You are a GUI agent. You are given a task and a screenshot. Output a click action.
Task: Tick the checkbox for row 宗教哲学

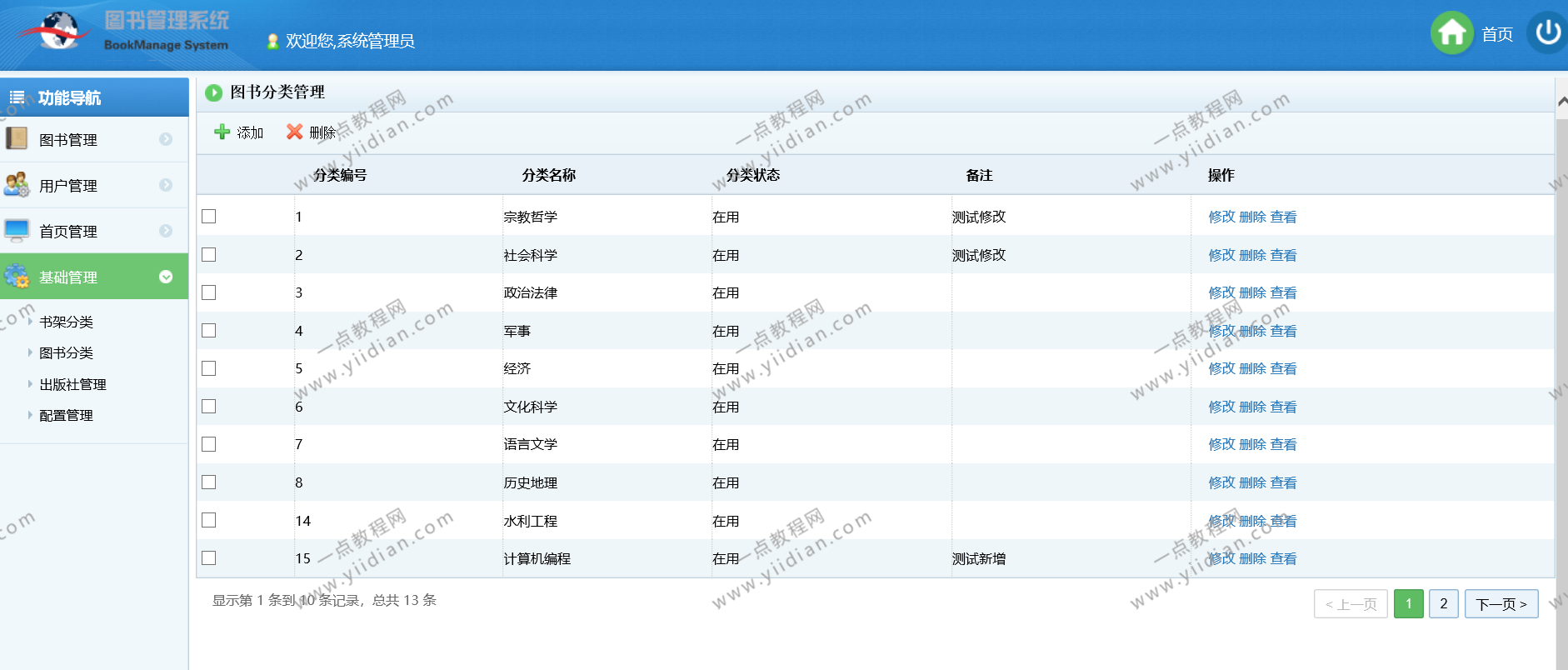click(209, 217)
